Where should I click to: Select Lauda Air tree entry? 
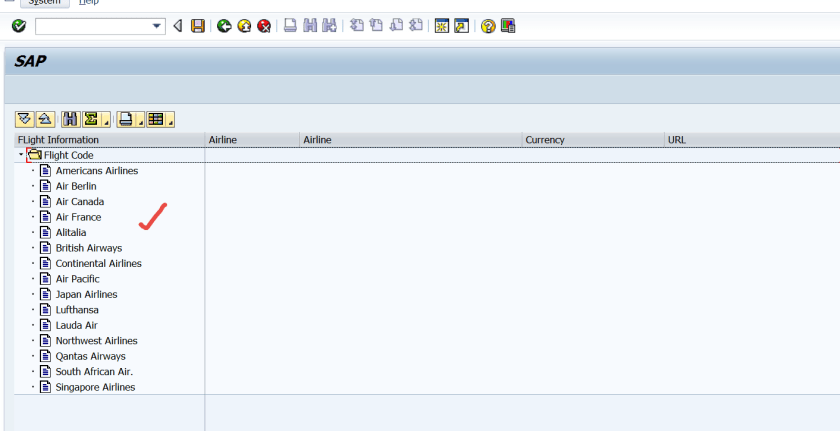tap(77, 326)
